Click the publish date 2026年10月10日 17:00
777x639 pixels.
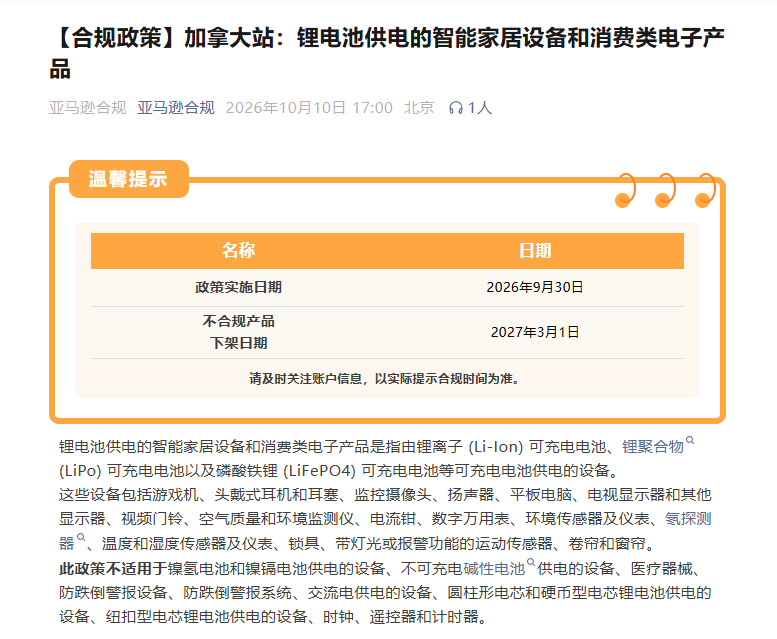pyautogui.click(x=309, y=107)
